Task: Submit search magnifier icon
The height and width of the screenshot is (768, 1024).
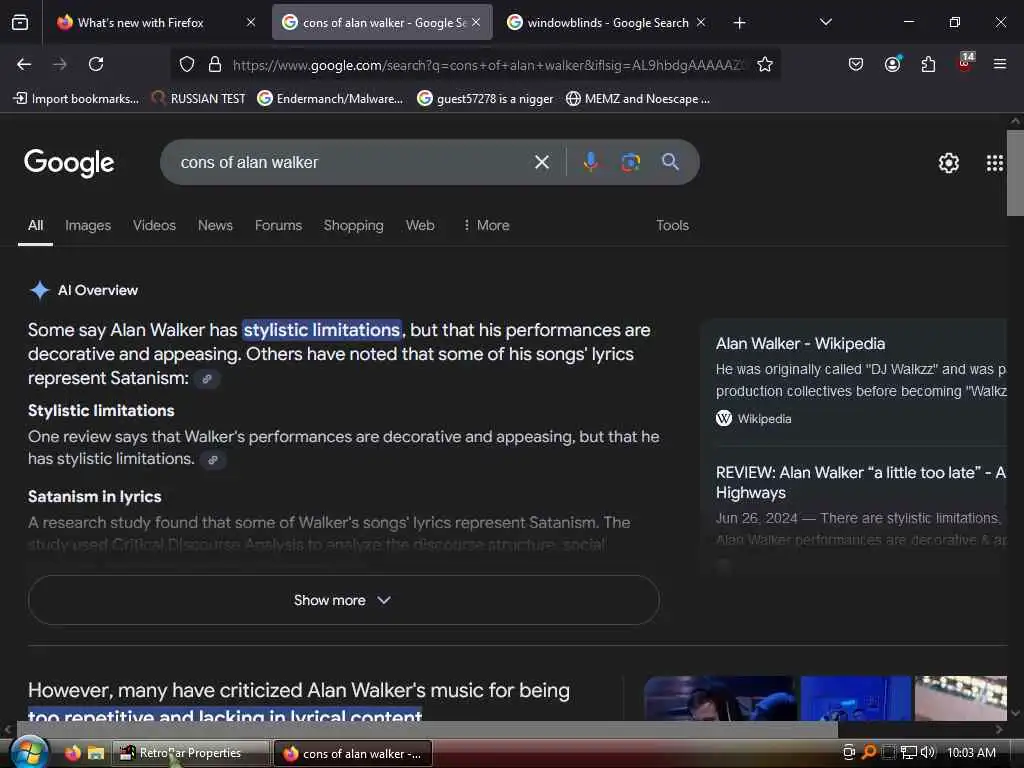Action: coord(670,162)
